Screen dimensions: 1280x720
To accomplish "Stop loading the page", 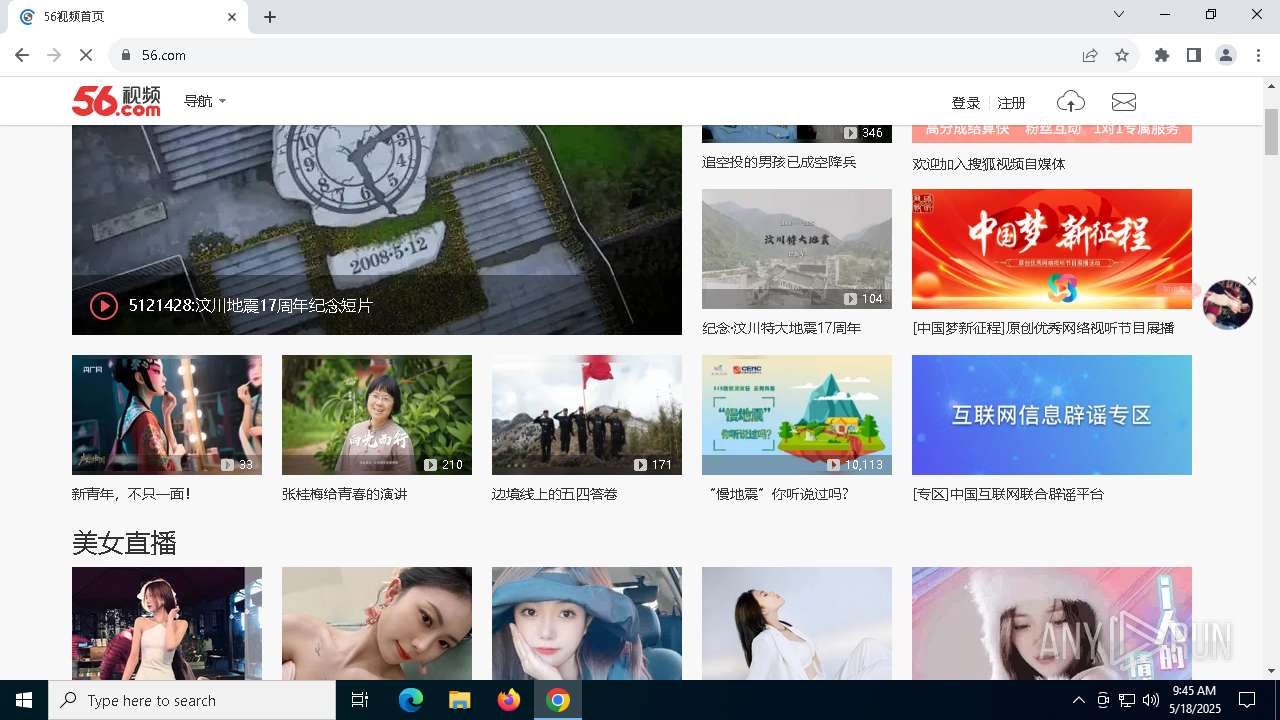I will [86, 55].
